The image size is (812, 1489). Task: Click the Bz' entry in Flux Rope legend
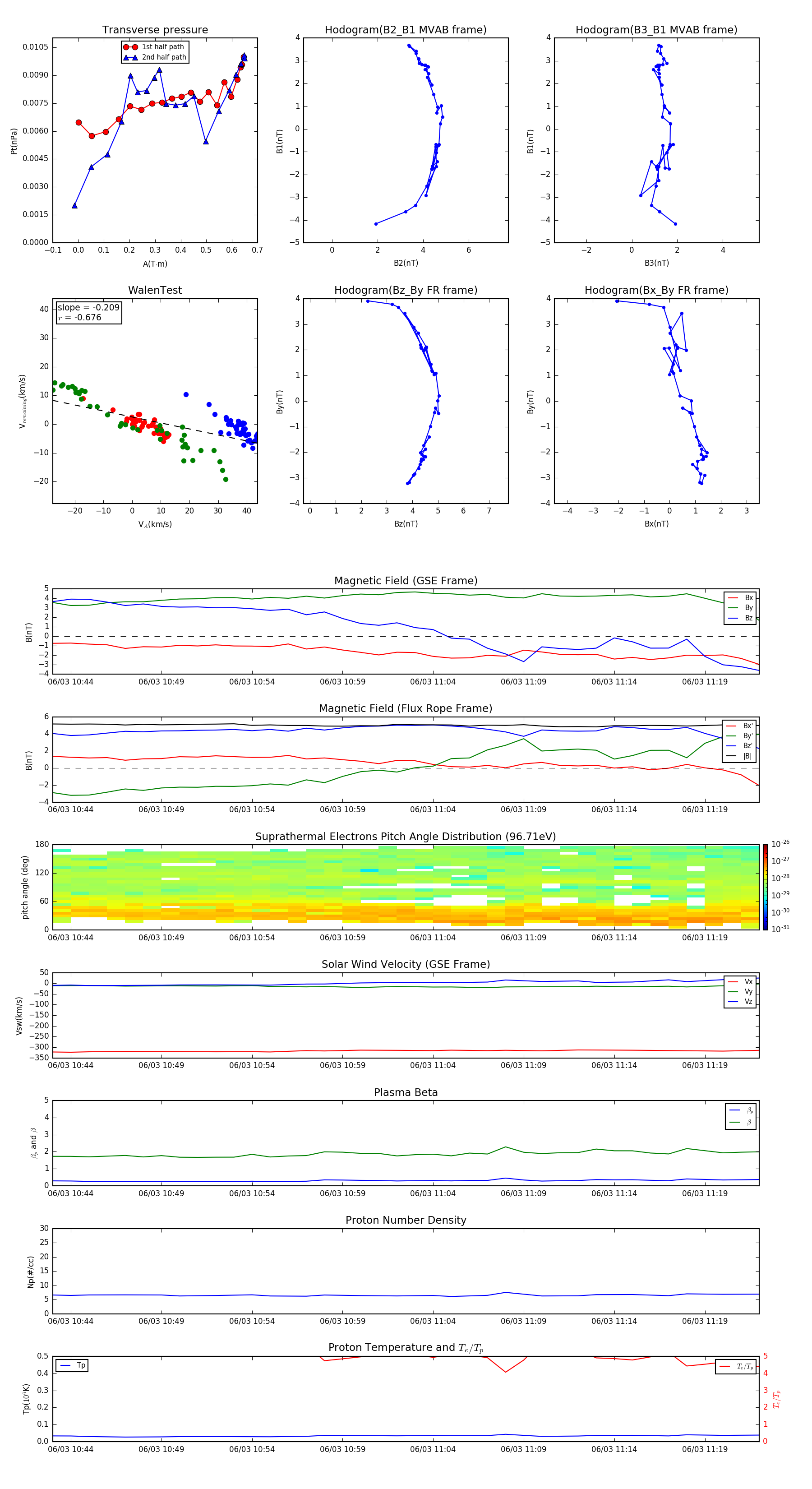pyautogui.click(x=740, y=746)
